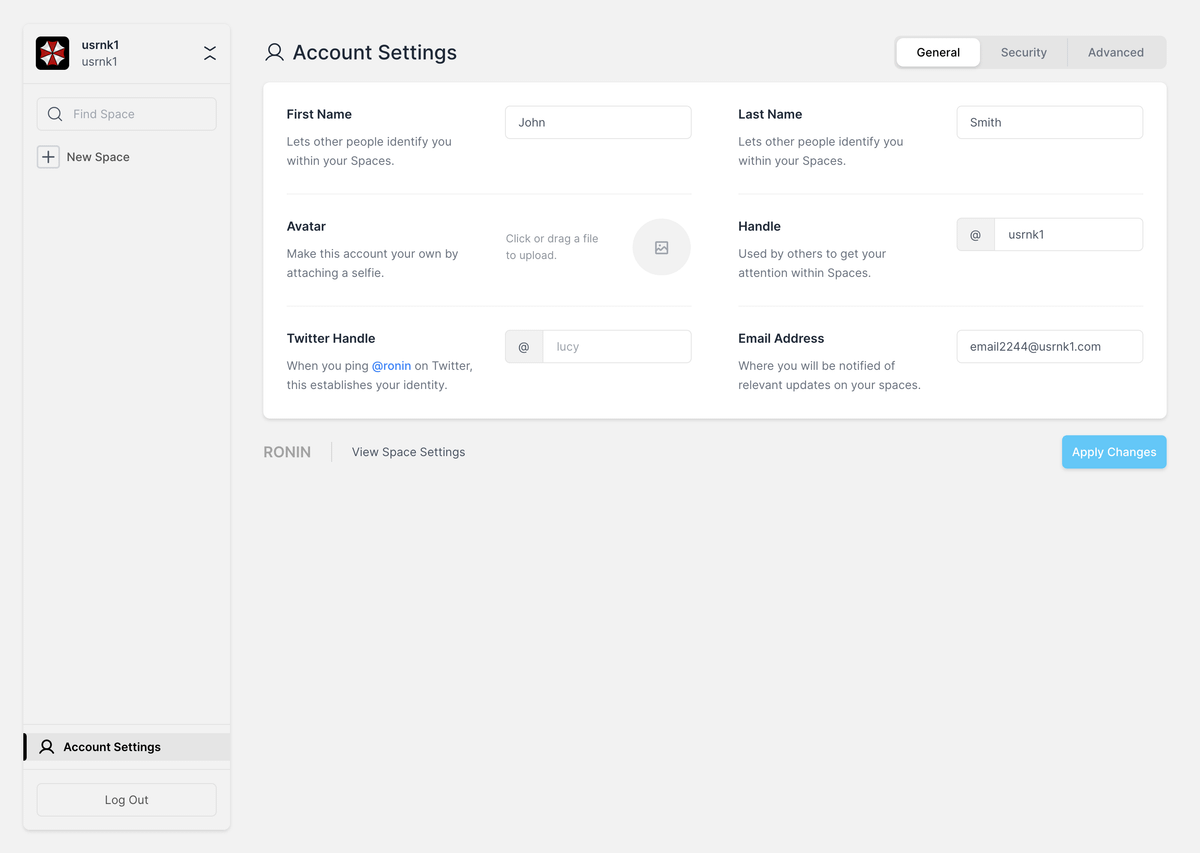Click the plus icon for New Space

click(x=48, y=157)
